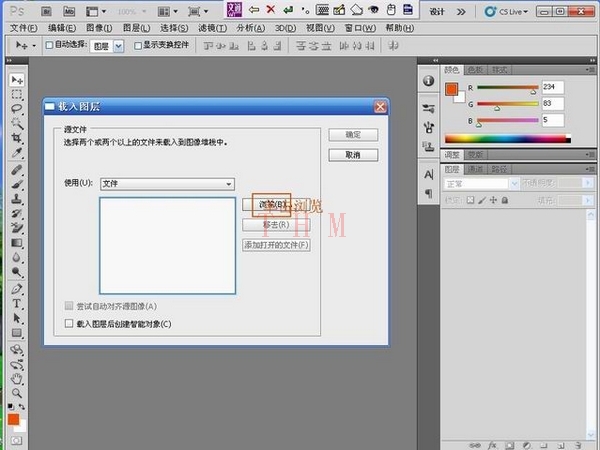Open the 编辑 menu

tap(62, 28)
